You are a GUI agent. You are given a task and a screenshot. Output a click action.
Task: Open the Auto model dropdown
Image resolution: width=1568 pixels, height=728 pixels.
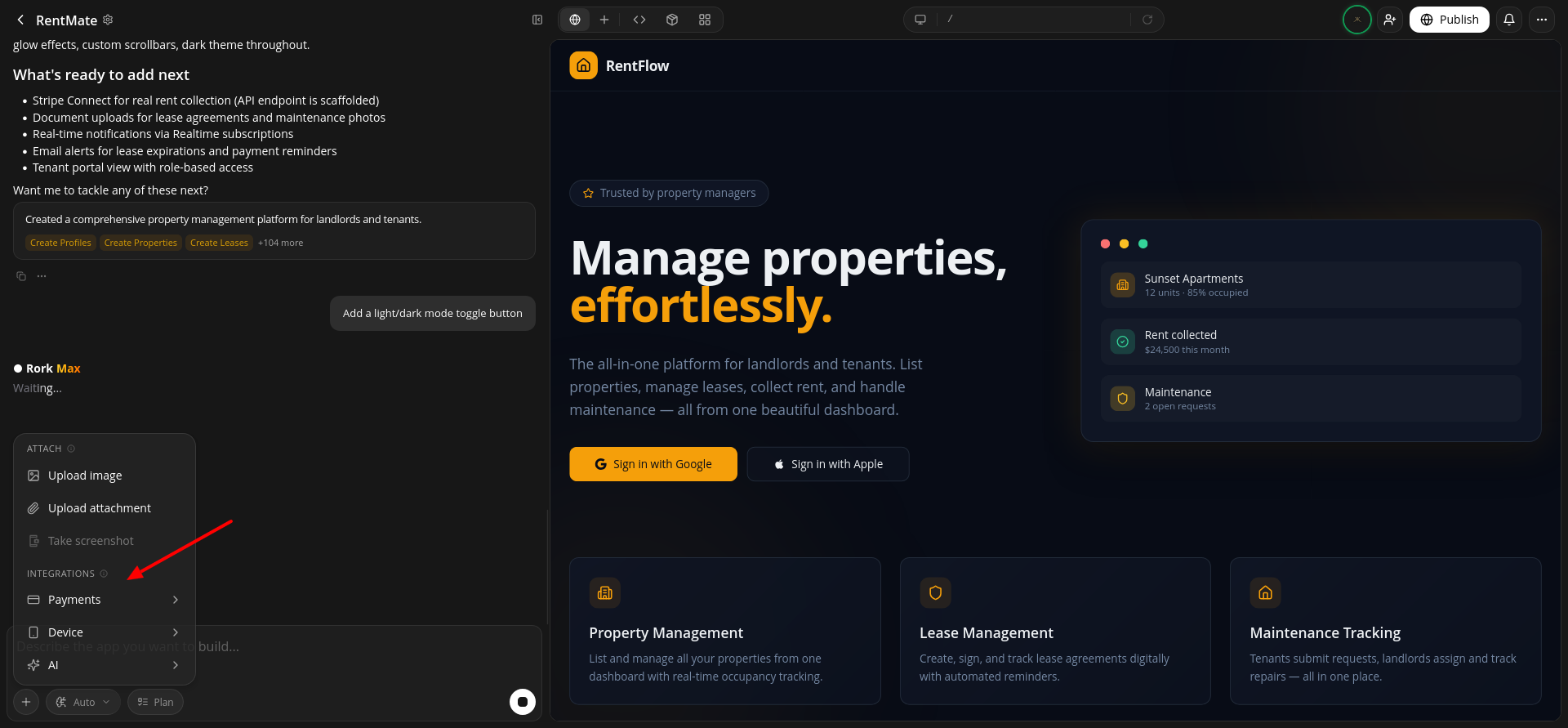(83, 702)
